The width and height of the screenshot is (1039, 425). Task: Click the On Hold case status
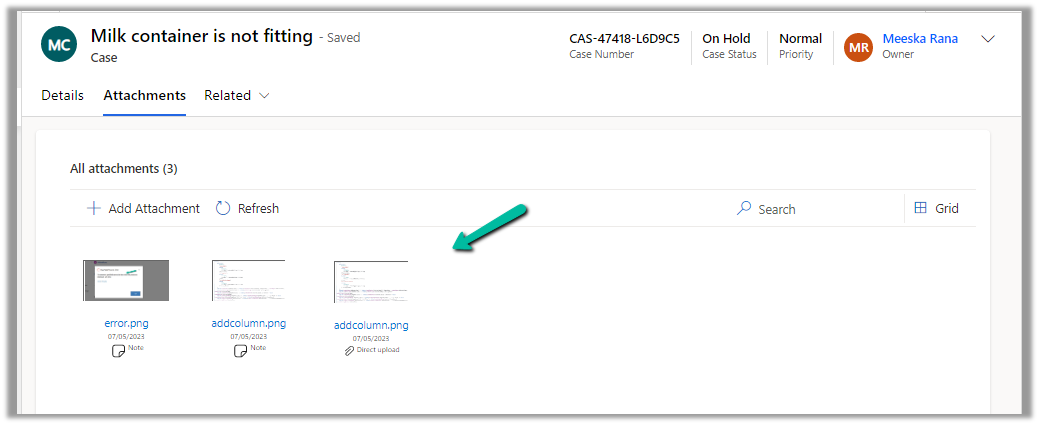pos(726,38)
